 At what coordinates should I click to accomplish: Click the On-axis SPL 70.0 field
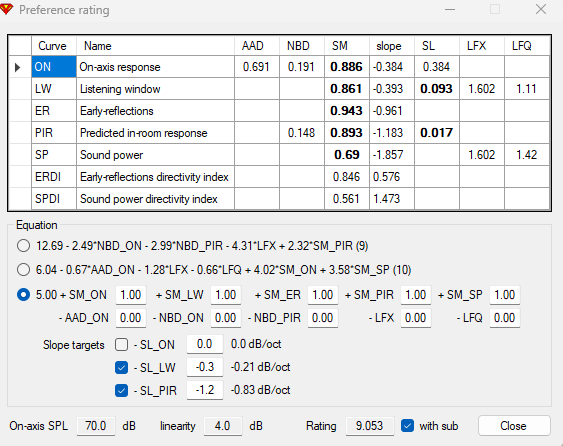coord(96,426)
